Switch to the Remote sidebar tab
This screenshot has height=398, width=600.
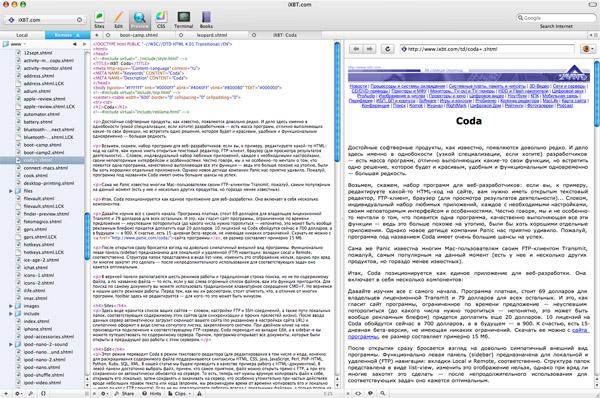click(67, 35)
